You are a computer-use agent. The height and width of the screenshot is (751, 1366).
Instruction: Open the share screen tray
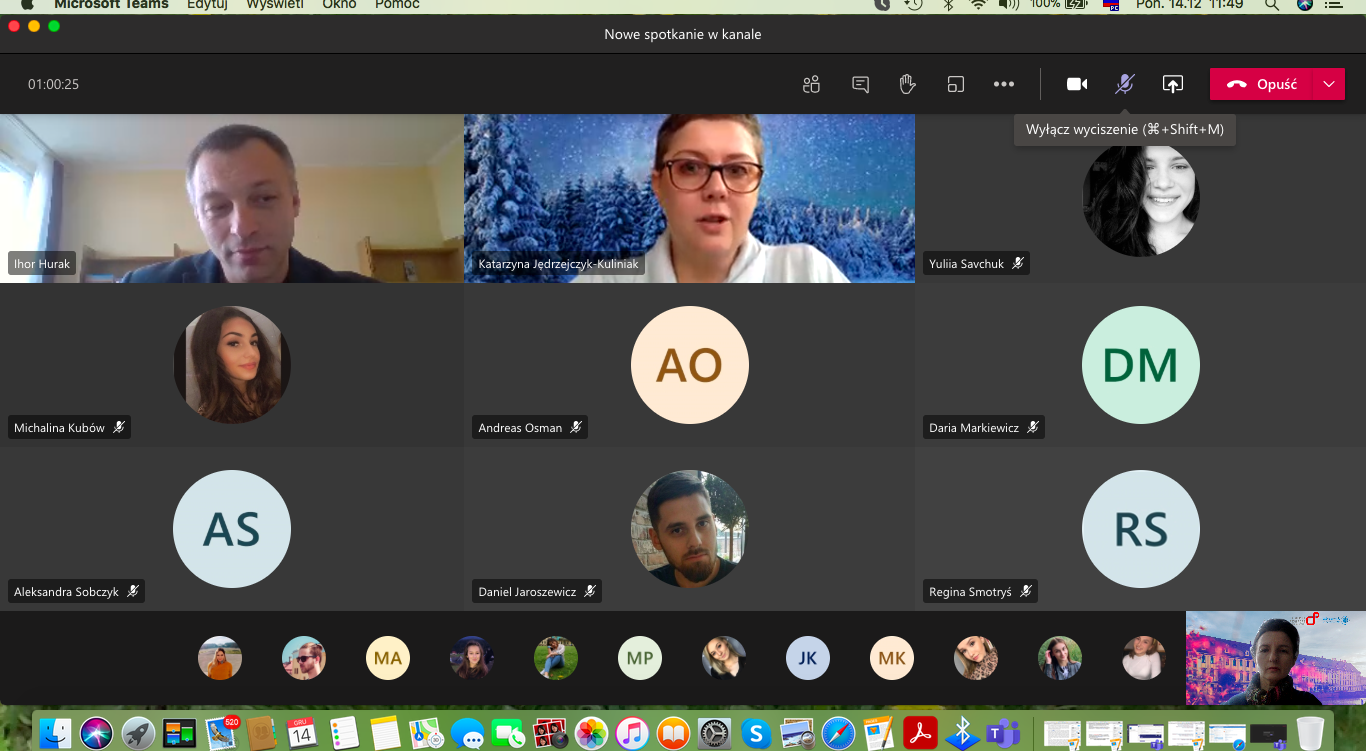[1173, 84]
